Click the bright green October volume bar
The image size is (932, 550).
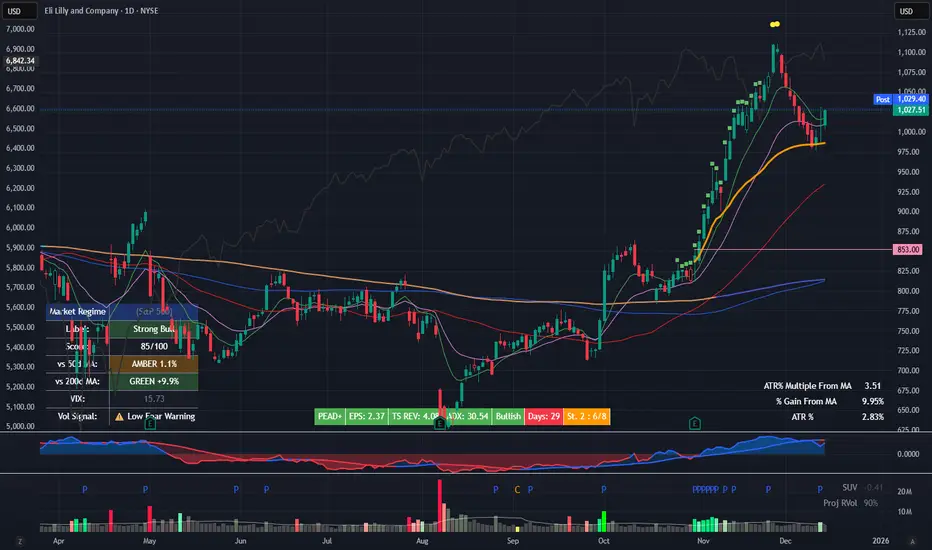point(604,521)
